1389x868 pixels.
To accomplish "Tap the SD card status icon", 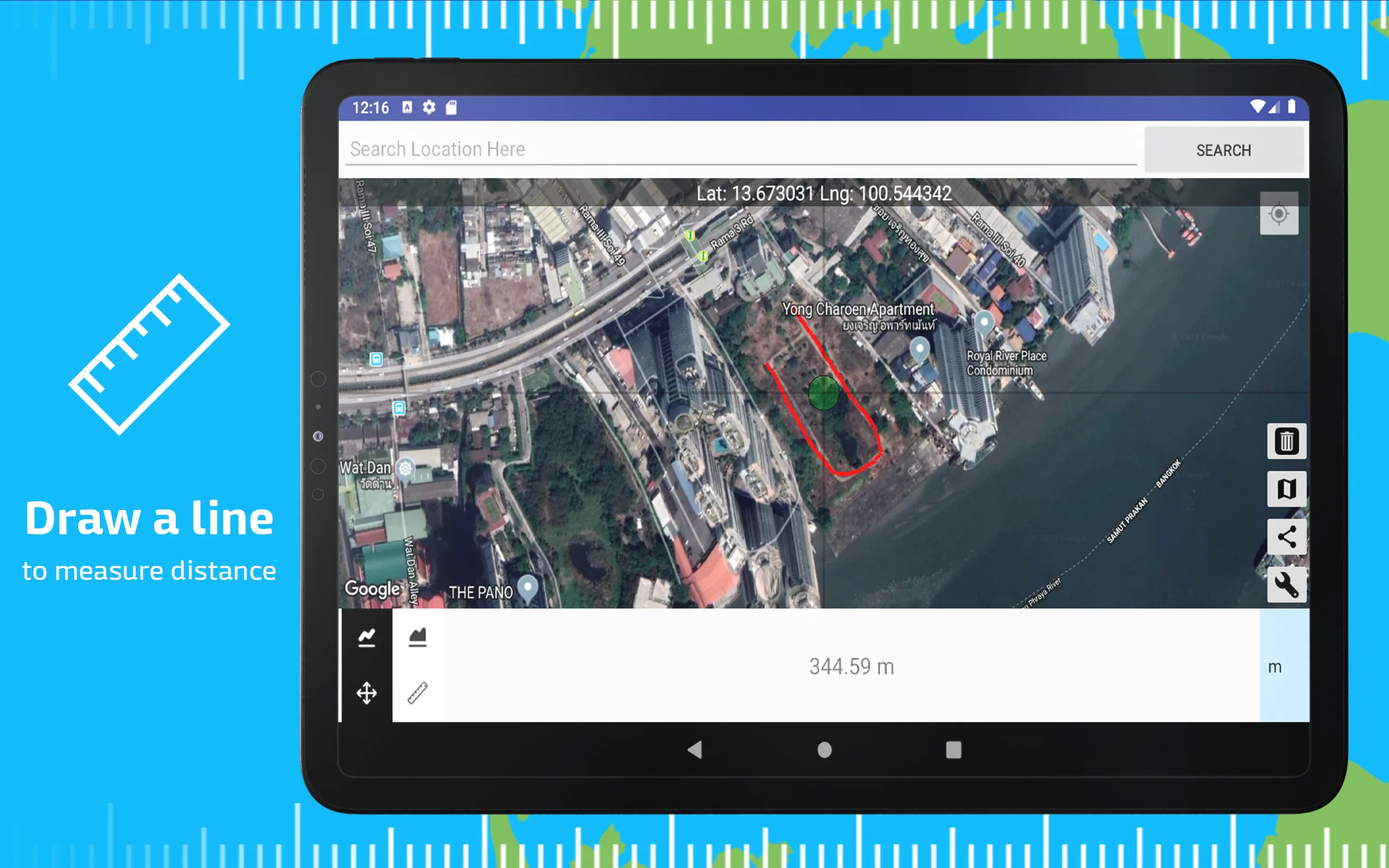I will tap(451, 107).
